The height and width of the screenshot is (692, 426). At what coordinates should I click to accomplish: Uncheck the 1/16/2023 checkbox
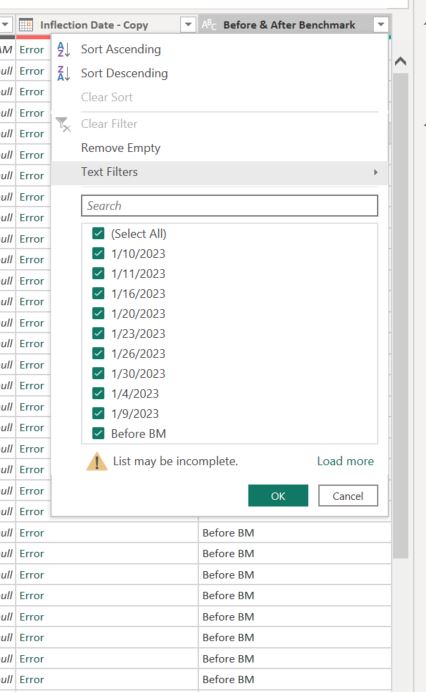98,293
